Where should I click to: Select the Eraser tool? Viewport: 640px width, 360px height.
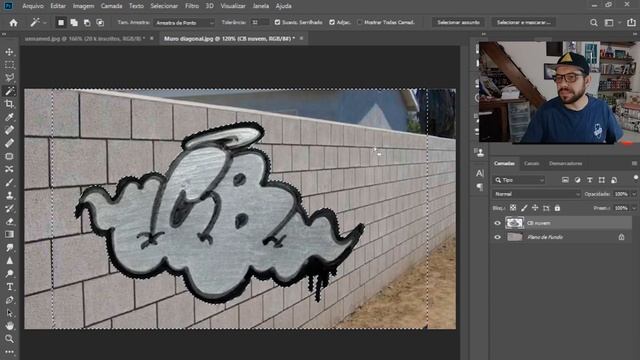coord(9,222)
